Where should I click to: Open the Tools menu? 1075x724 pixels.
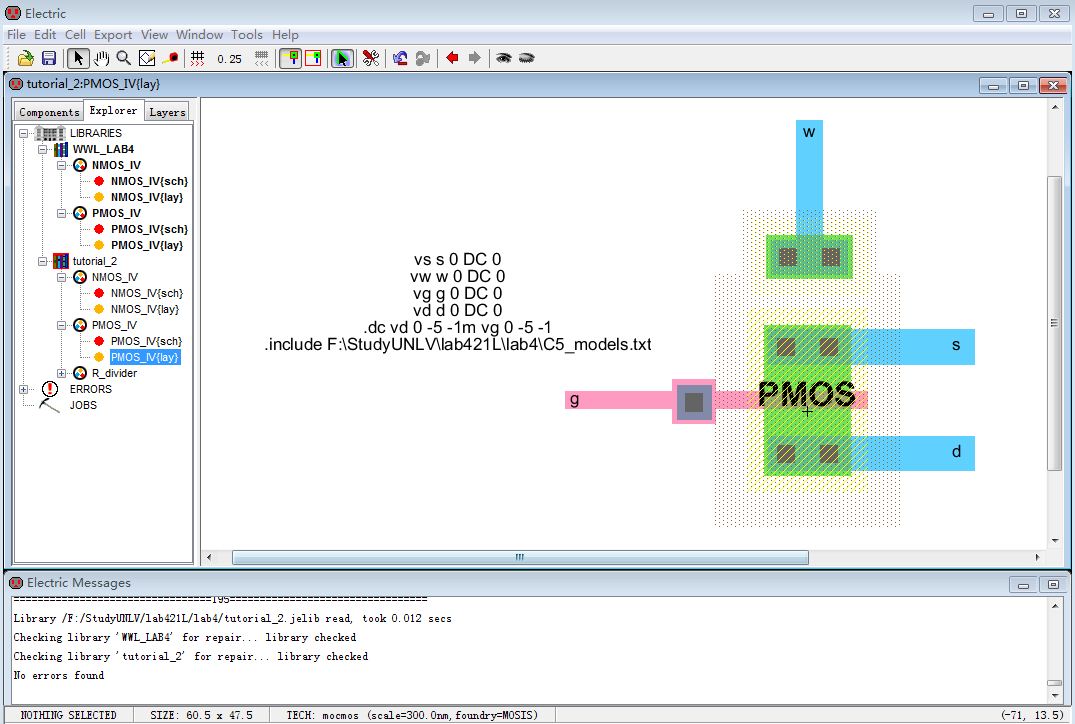tap(247, 34)
